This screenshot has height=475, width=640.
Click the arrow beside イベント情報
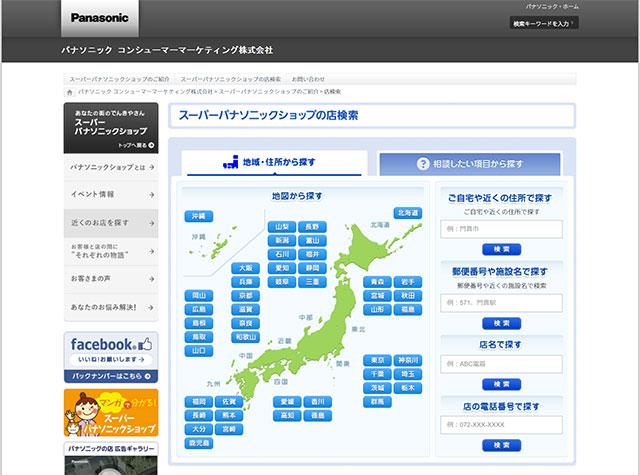coord(151,195)
